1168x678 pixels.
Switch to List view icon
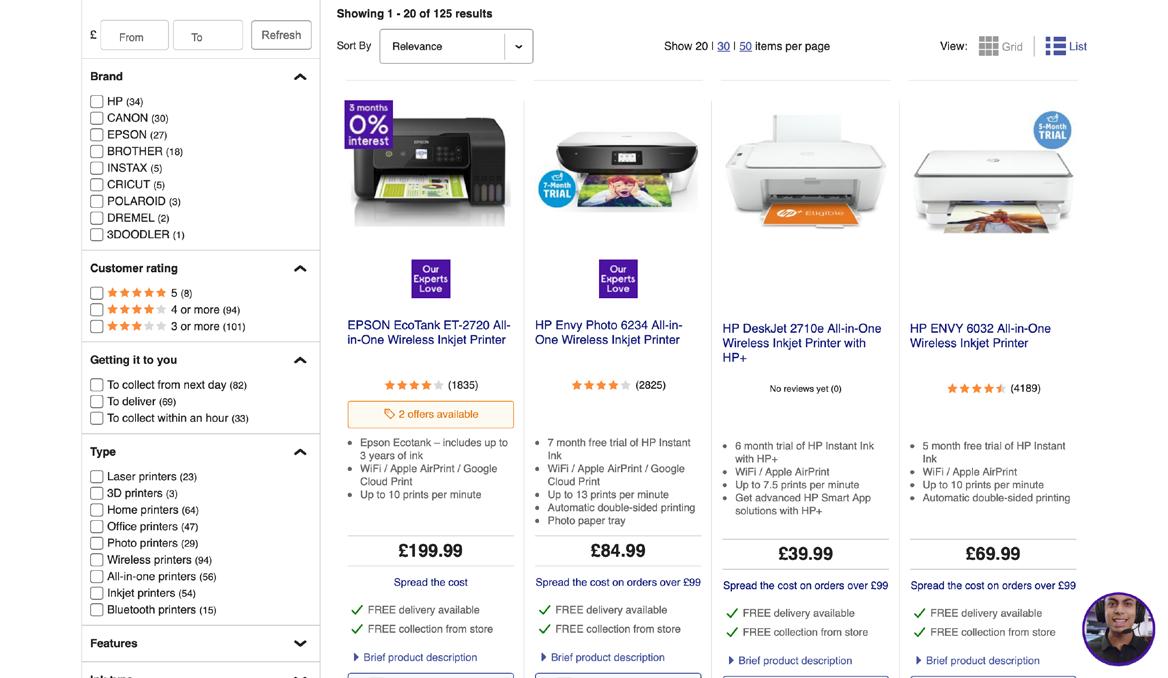(x=1056, y=46)
